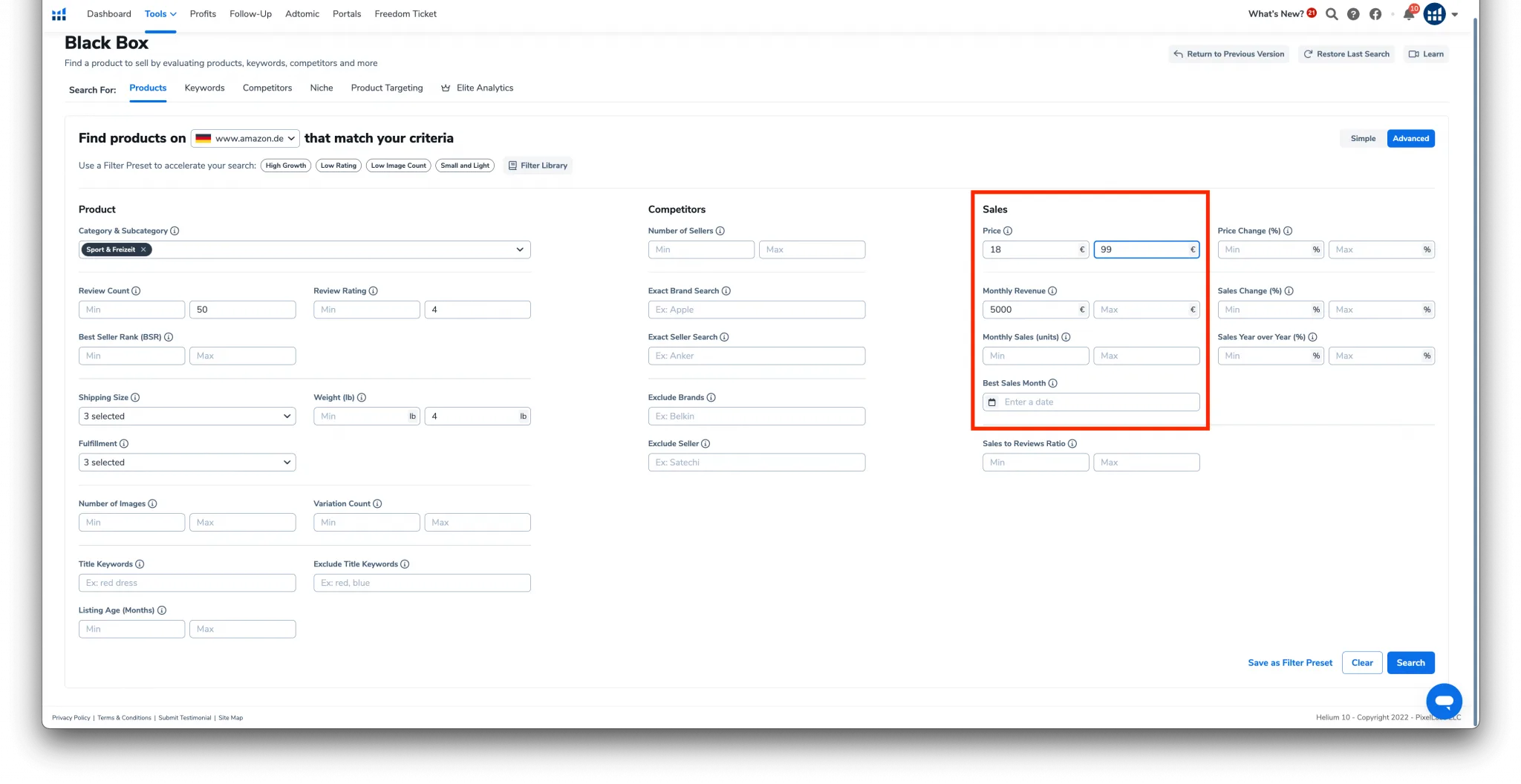Screen dimensions: 1521x784
Task: Show info for Review Count
Action: point(136,291)
